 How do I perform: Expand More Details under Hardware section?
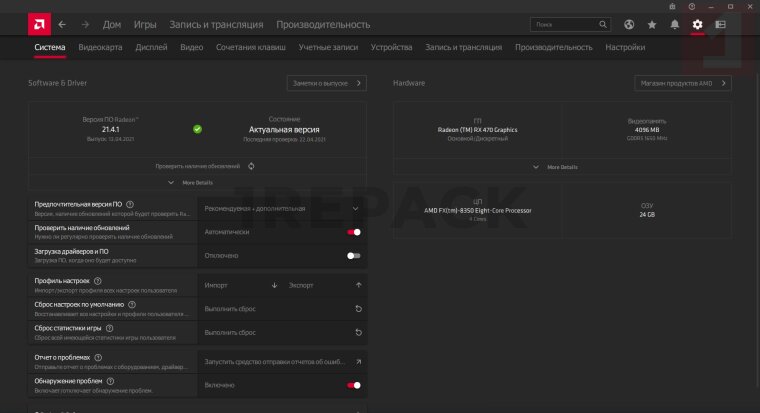pos(561,167)
